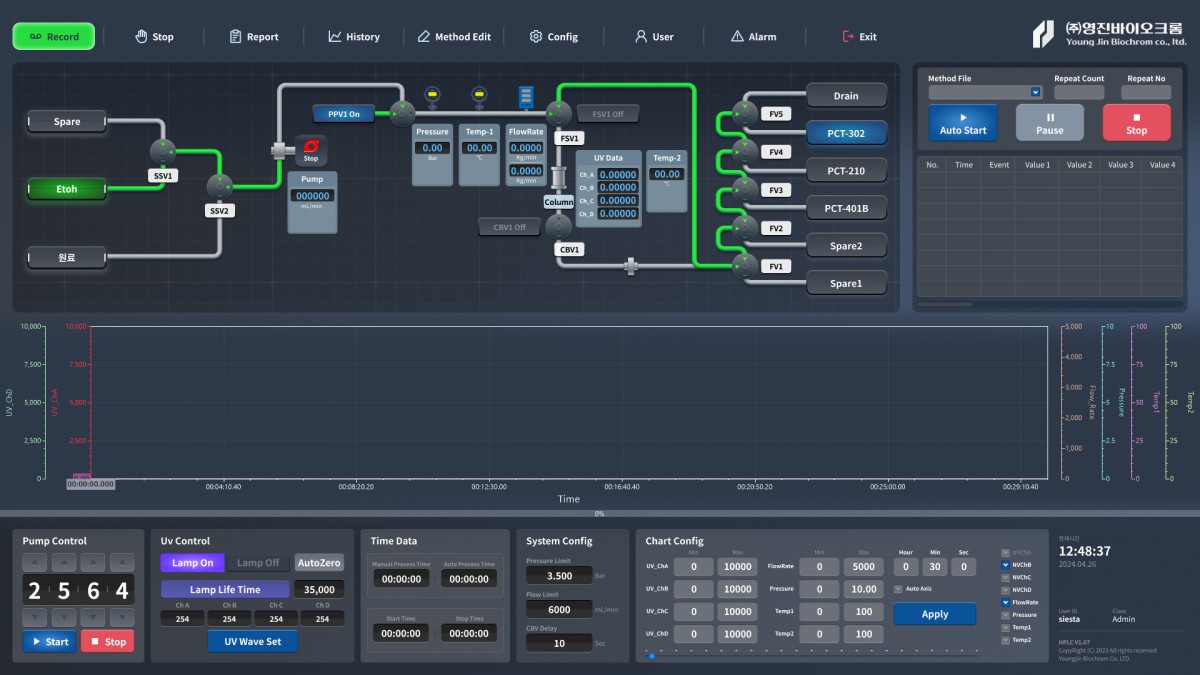This screenshot has width=1200, height=675.
Task: Enable the Pressure chart series checkbox
Action: tap(1006, 615)
